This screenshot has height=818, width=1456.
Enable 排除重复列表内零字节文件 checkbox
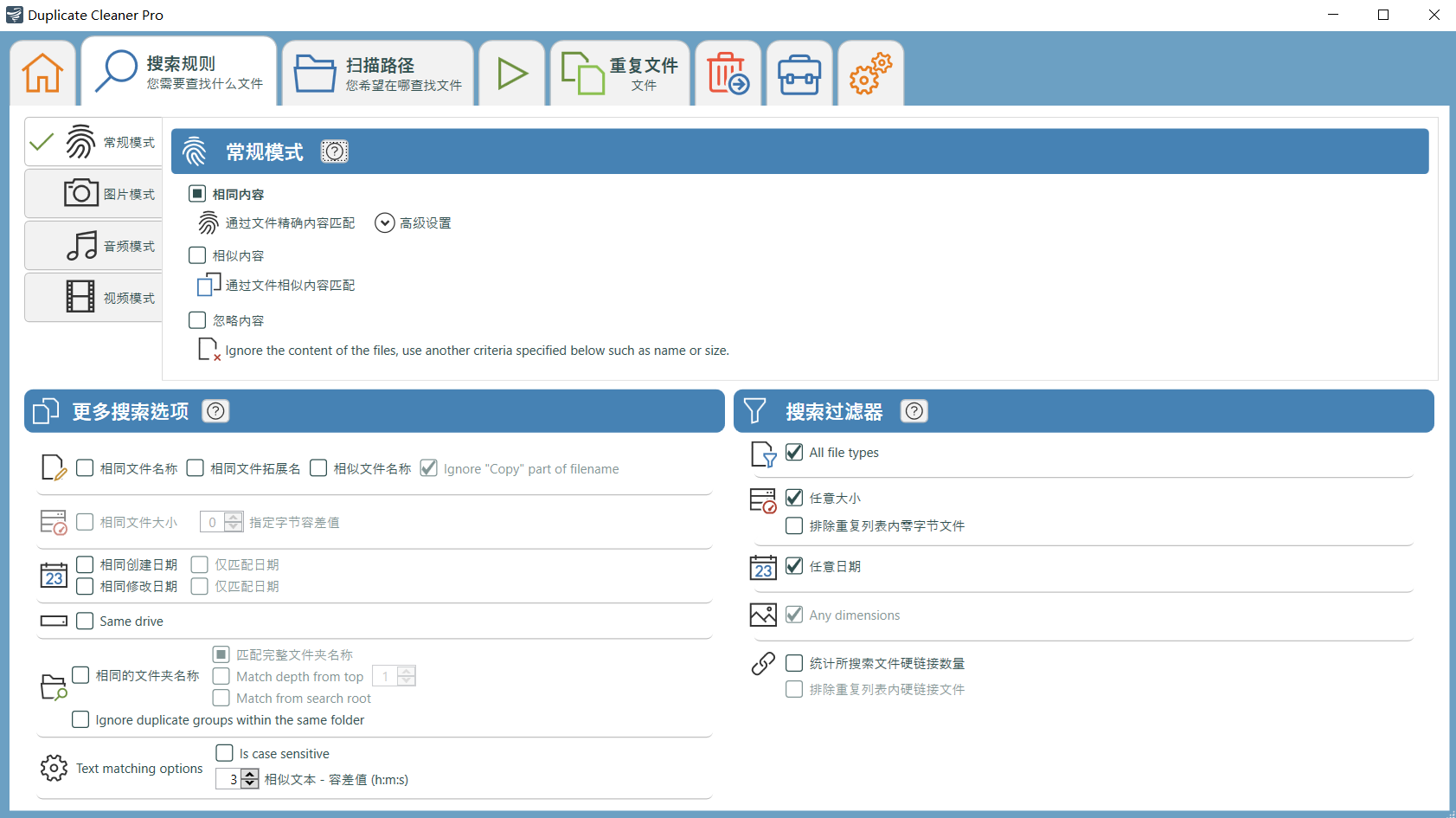tap(794, 525)
